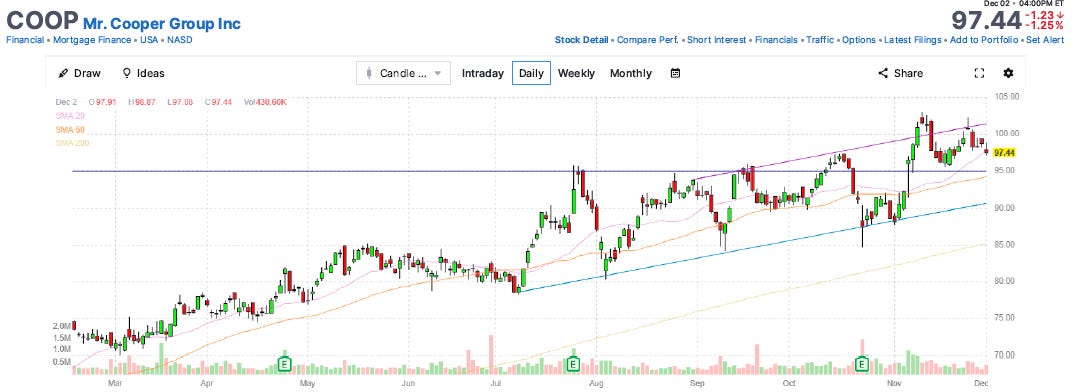Open the Ideas lightbulb option
1073x392 pixels.
(x=143, y=73)
